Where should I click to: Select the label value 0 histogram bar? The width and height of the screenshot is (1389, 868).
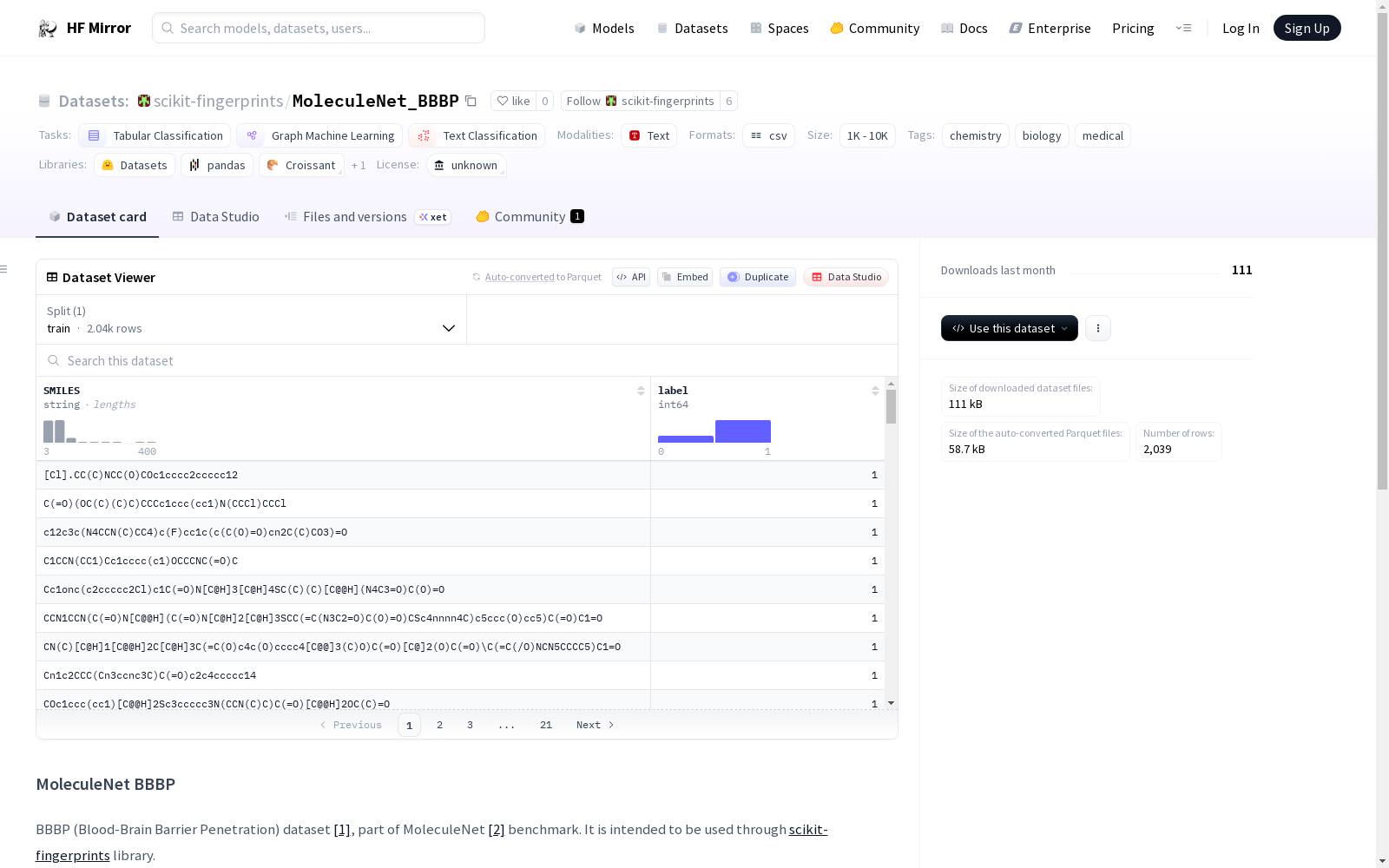click(686, 439)
